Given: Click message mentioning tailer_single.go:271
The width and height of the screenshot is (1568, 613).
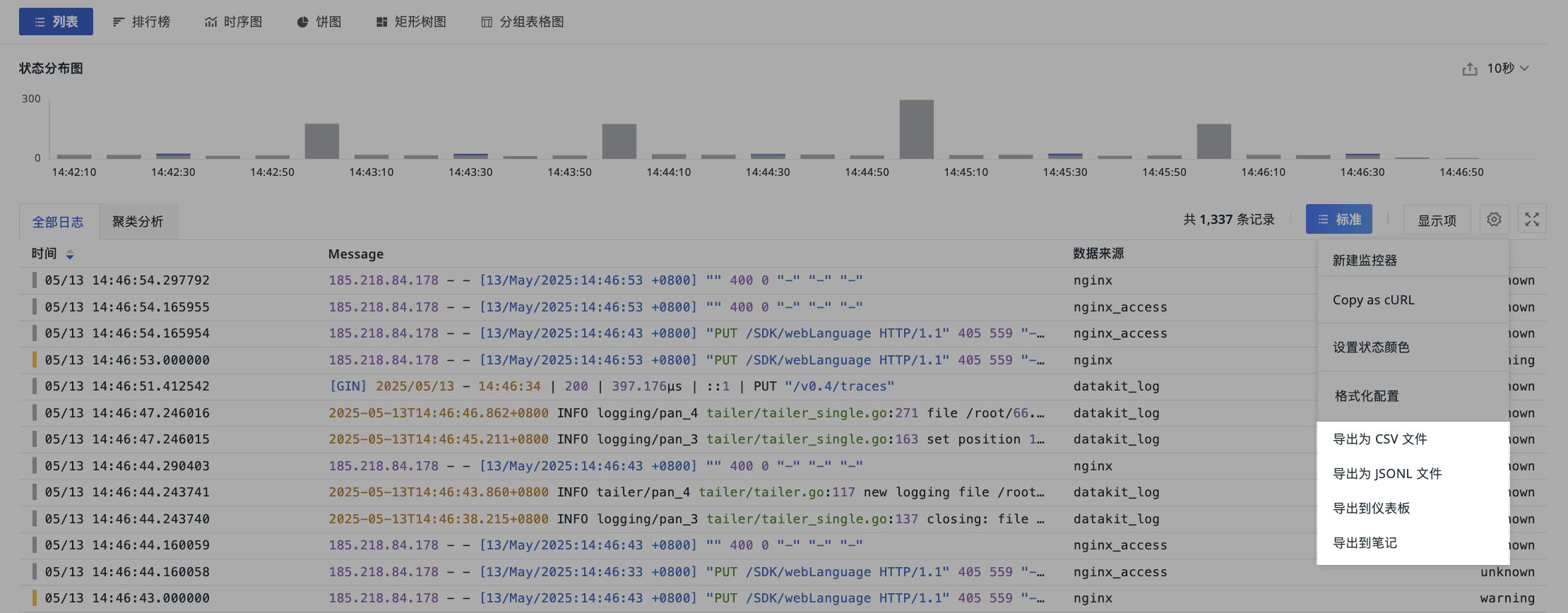Looking at the screenshot, I should [687, 413].
